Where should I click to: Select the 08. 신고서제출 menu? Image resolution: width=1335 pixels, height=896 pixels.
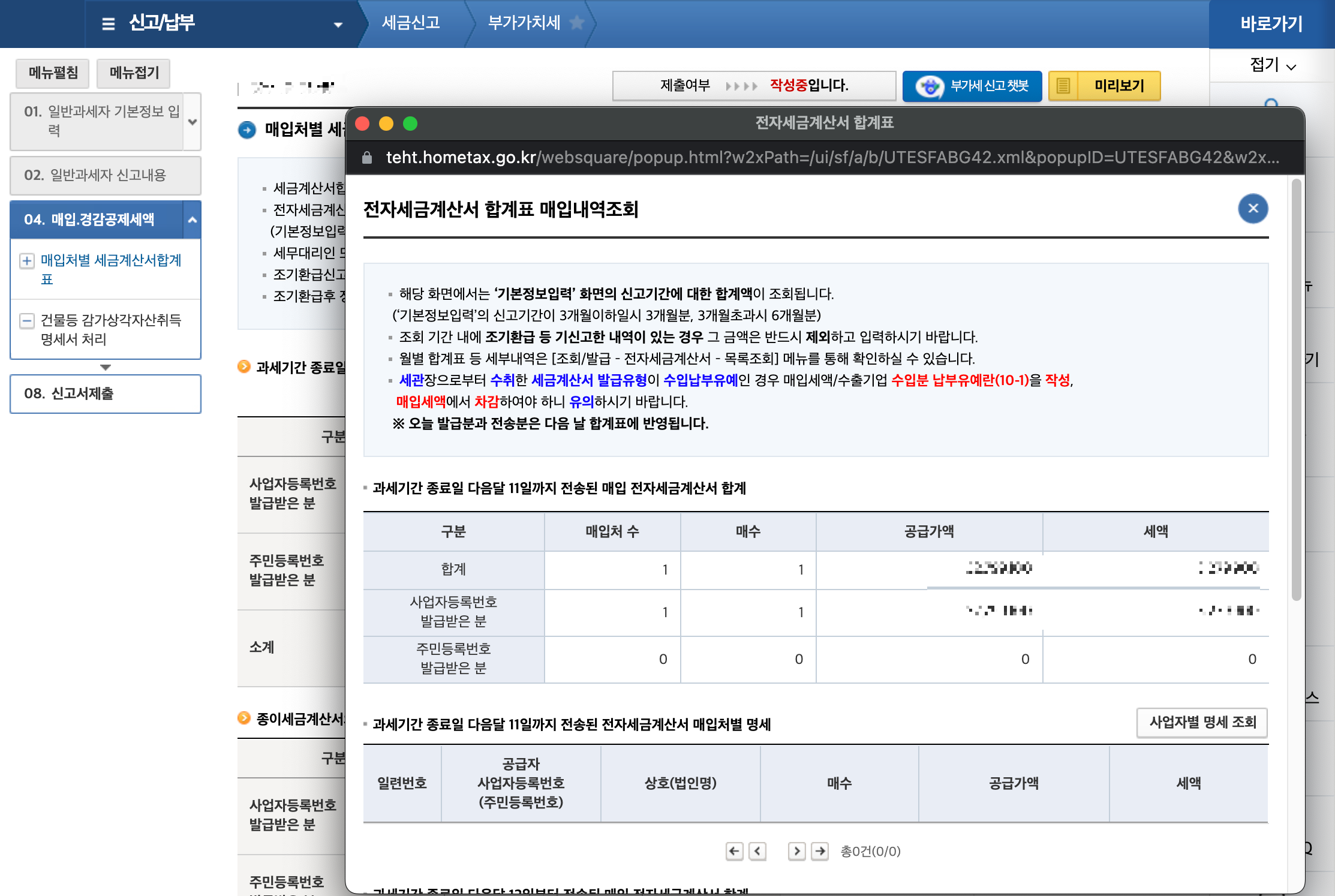point(106,393)
